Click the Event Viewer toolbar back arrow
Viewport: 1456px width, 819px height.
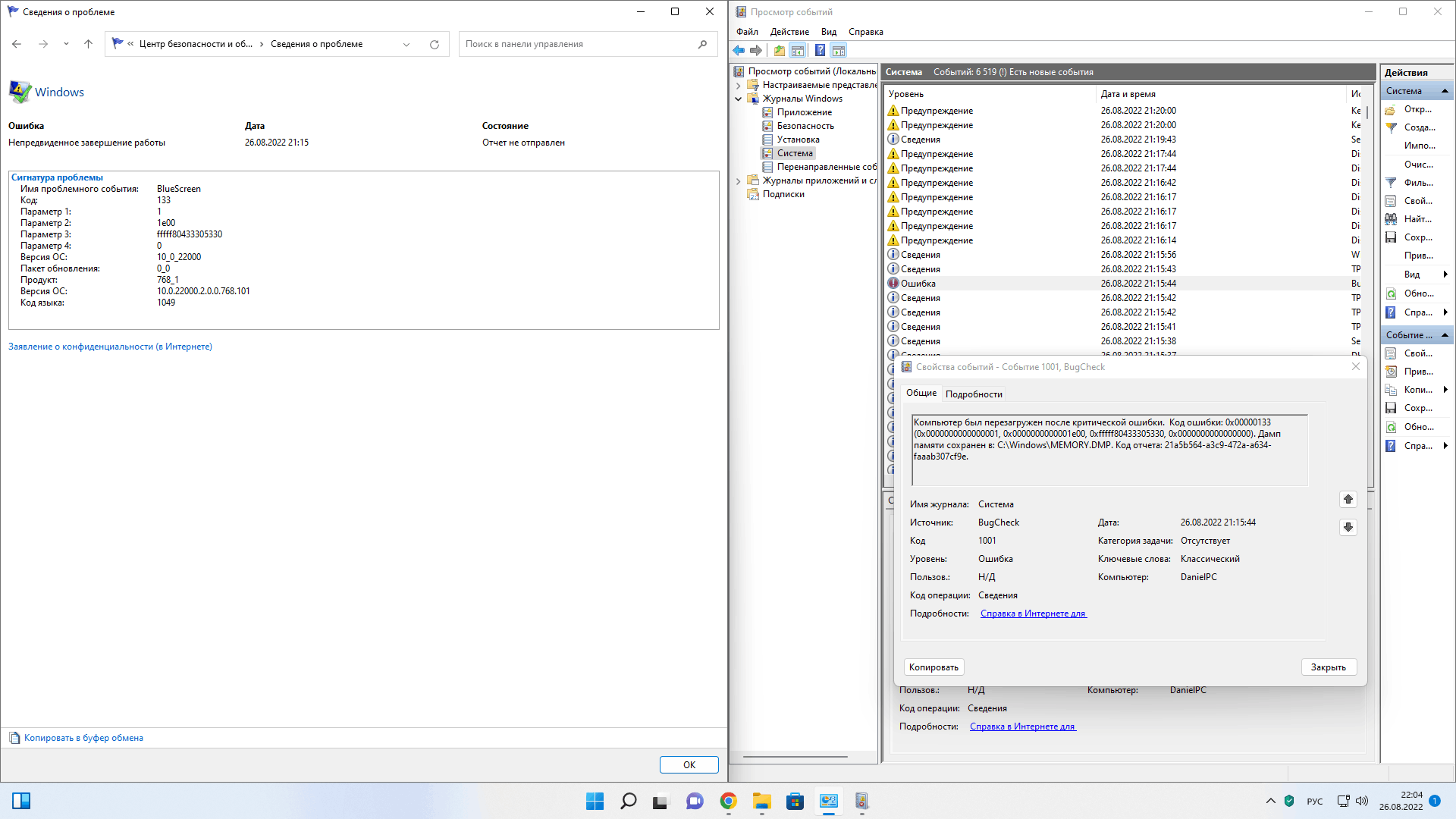pos(739,51)
